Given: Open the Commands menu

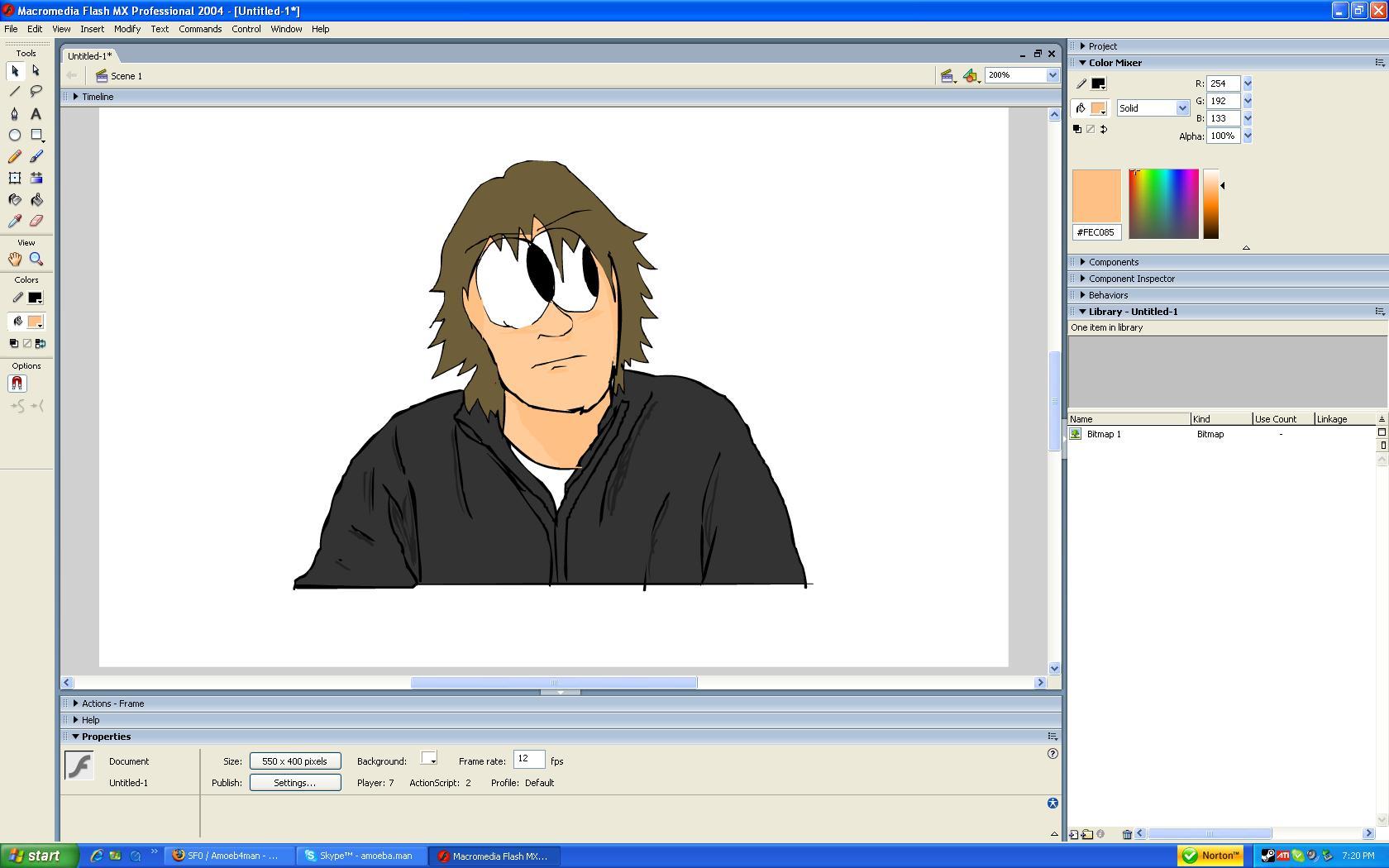Looking at the screenshot, I should (200, 29).
